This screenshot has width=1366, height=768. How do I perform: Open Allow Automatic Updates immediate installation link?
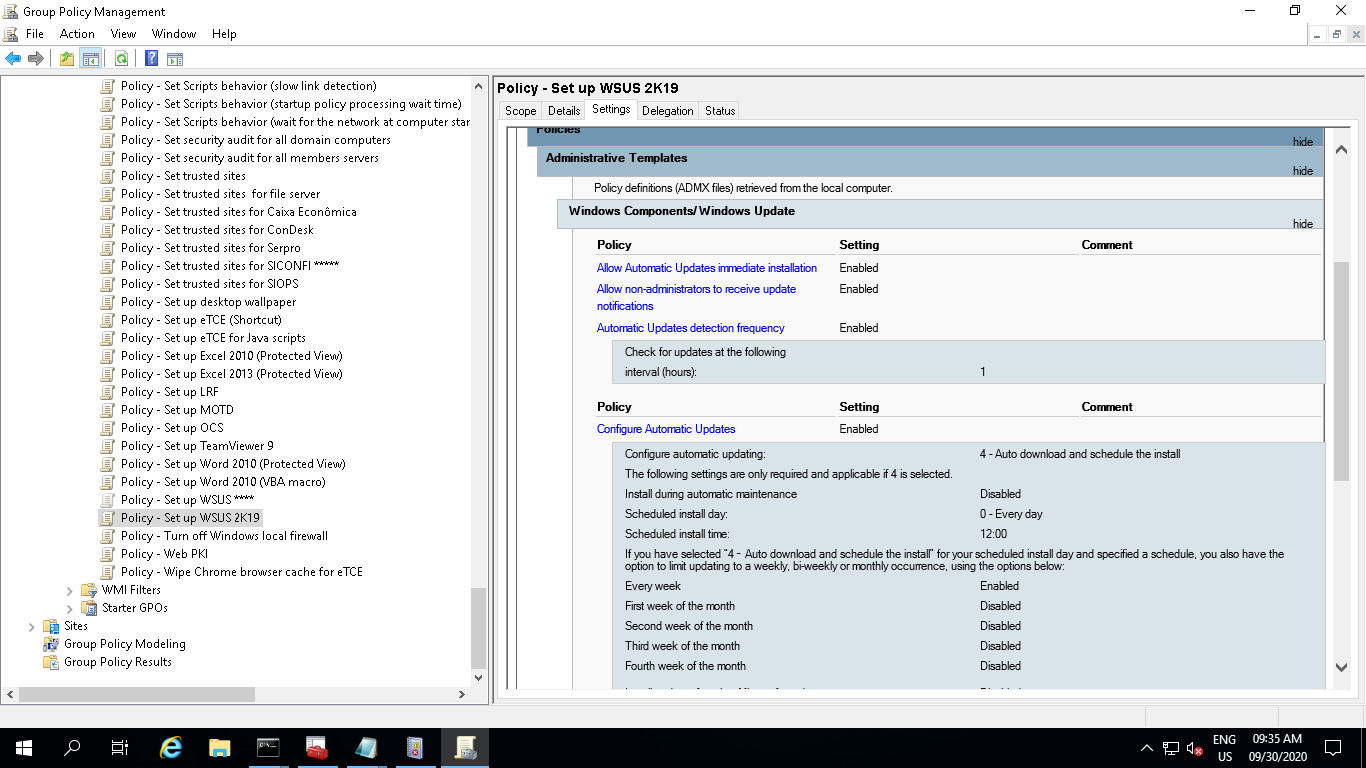tap(707, 268)
